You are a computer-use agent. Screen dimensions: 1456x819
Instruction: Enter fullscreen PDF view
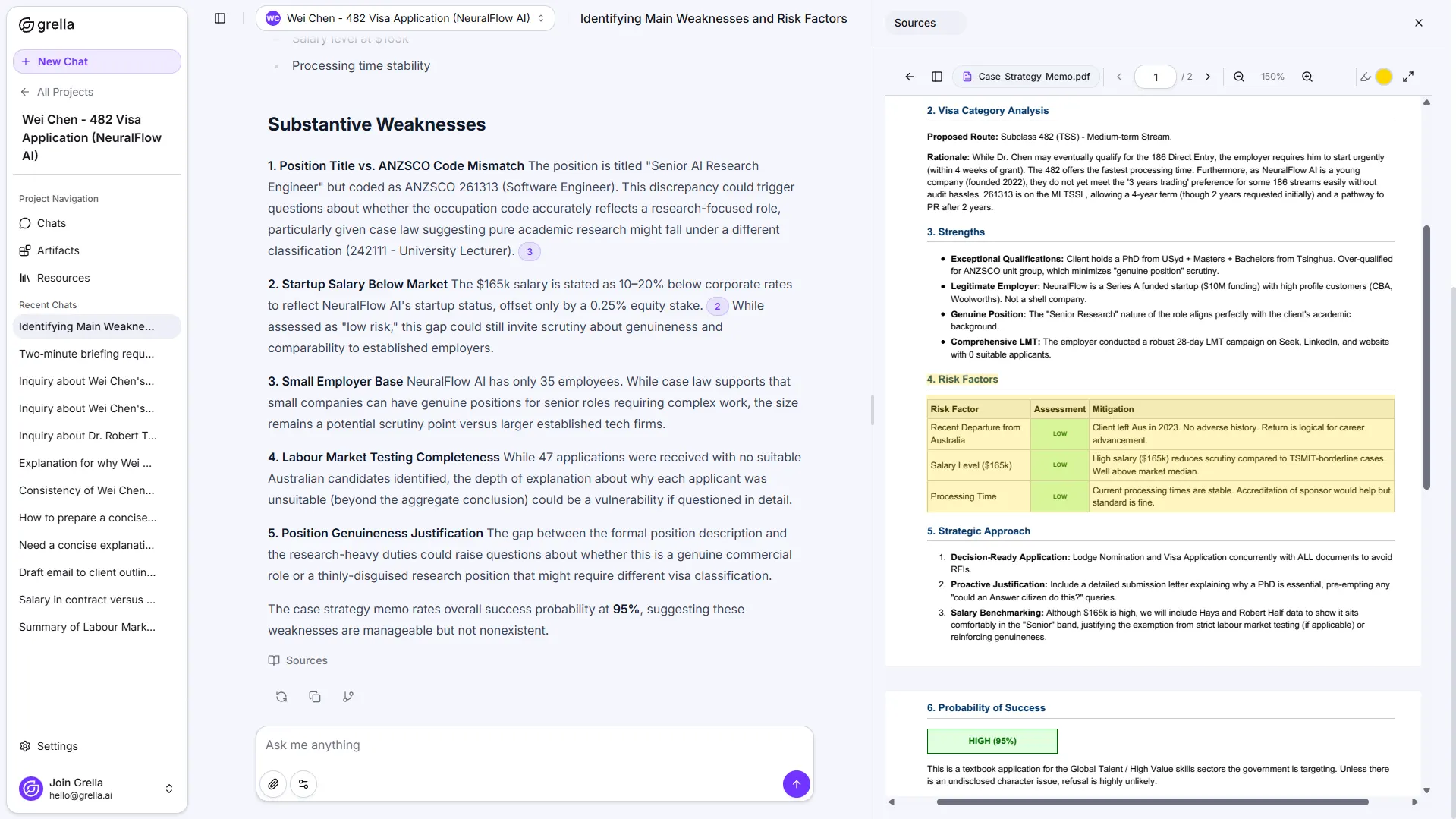click(1410, 76)
